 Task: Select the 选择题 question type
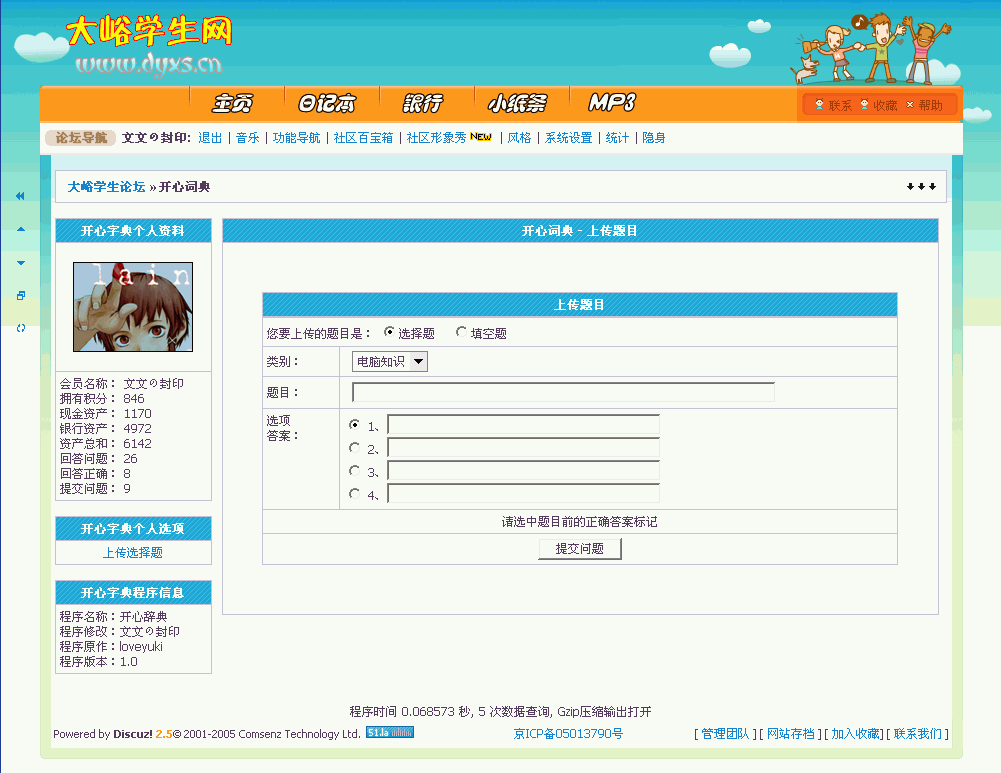[x=388, y=332]
